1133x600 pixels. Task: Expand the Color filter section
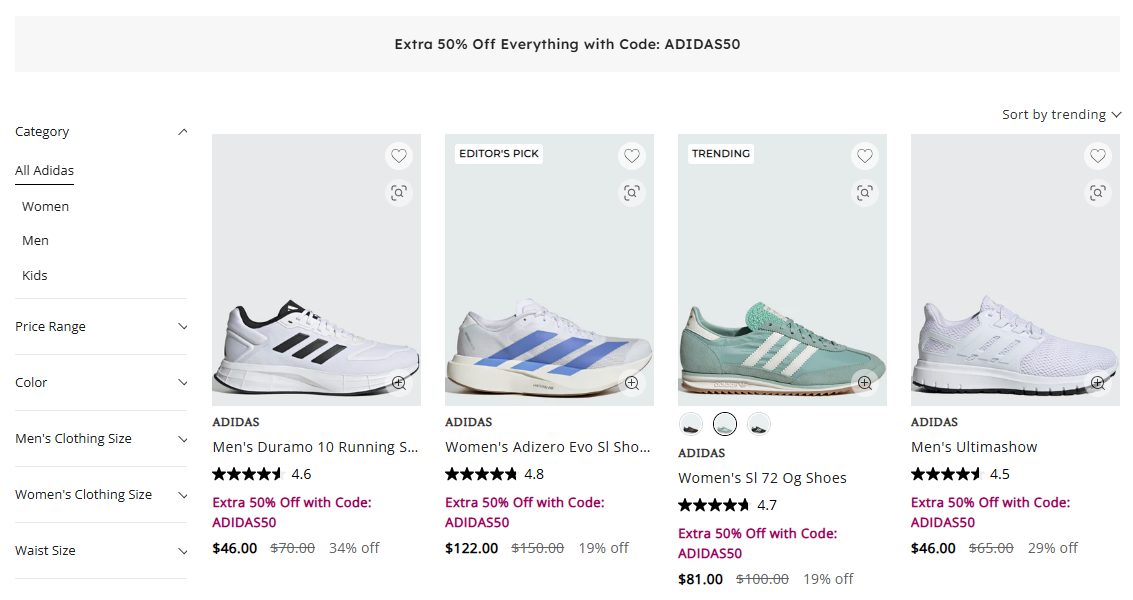[101, 383]
